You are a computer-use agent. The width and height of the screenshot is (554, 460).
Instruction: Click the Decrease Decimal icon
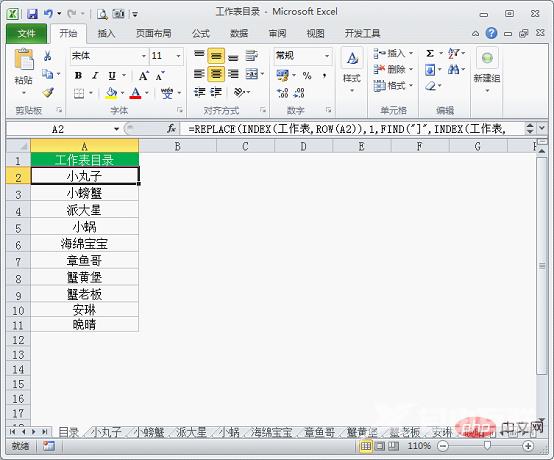pyautogui.click(x=299, y=93)
